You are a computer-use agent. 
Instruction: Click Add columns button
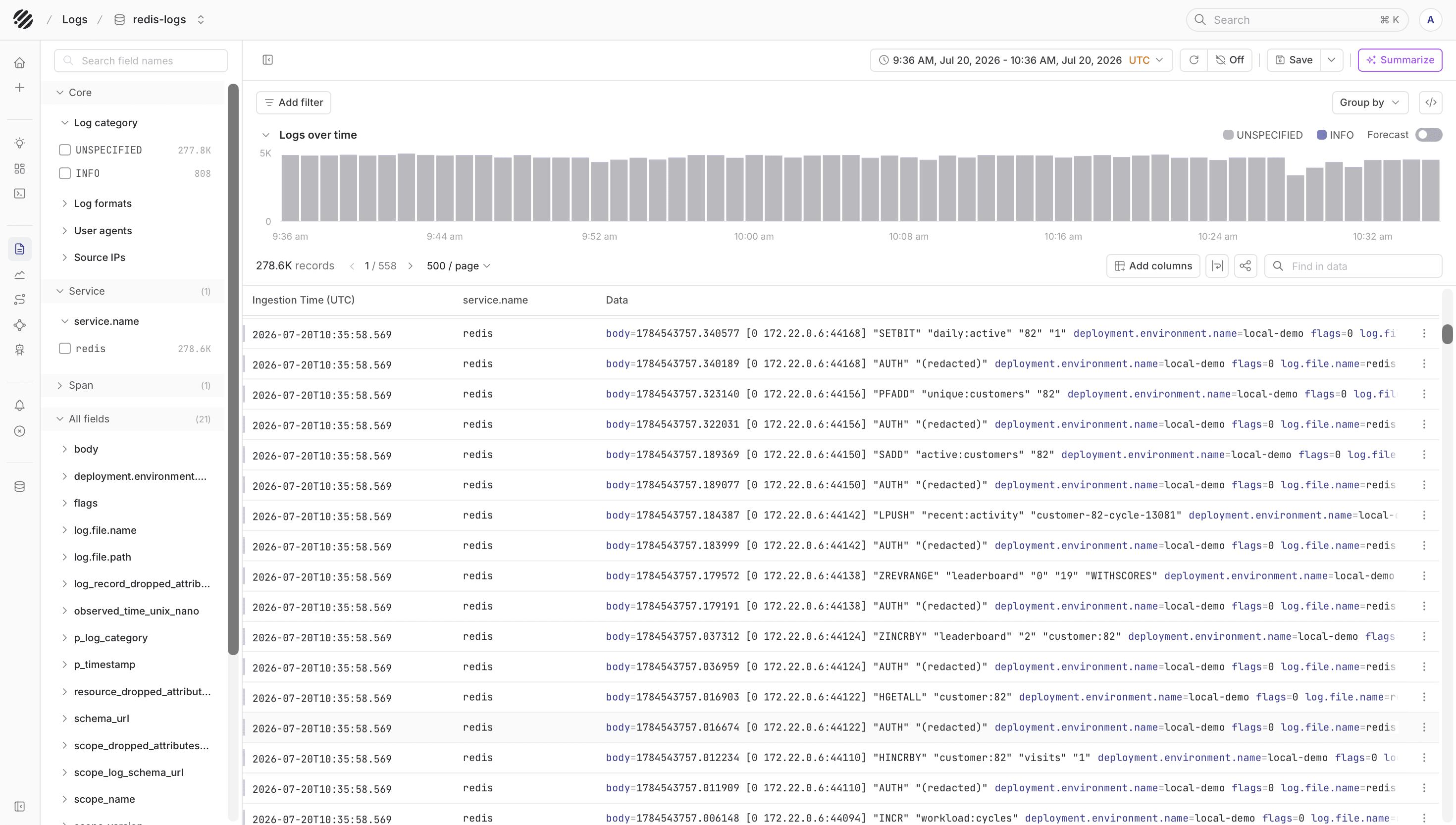[1153, 266]
